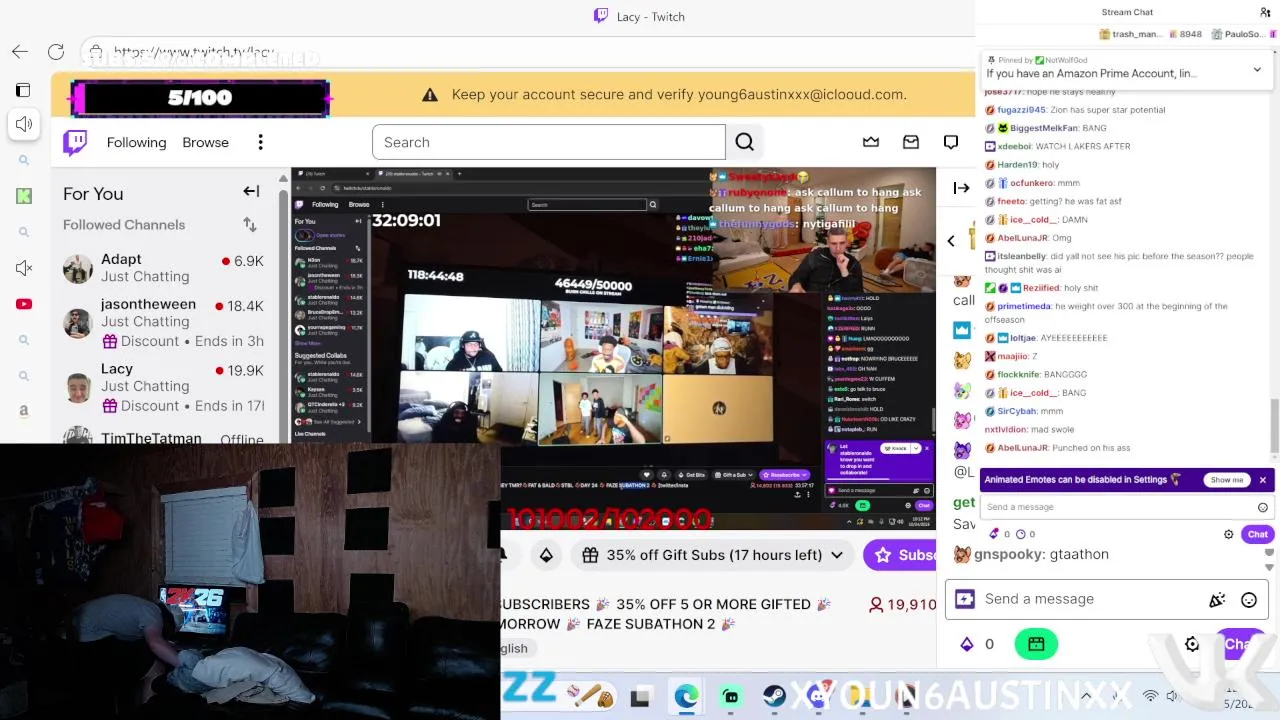This screenshot has width=1280, height=720.
Task: Click username fugazzi945 in chat
Action: [x=1020, y=110]
